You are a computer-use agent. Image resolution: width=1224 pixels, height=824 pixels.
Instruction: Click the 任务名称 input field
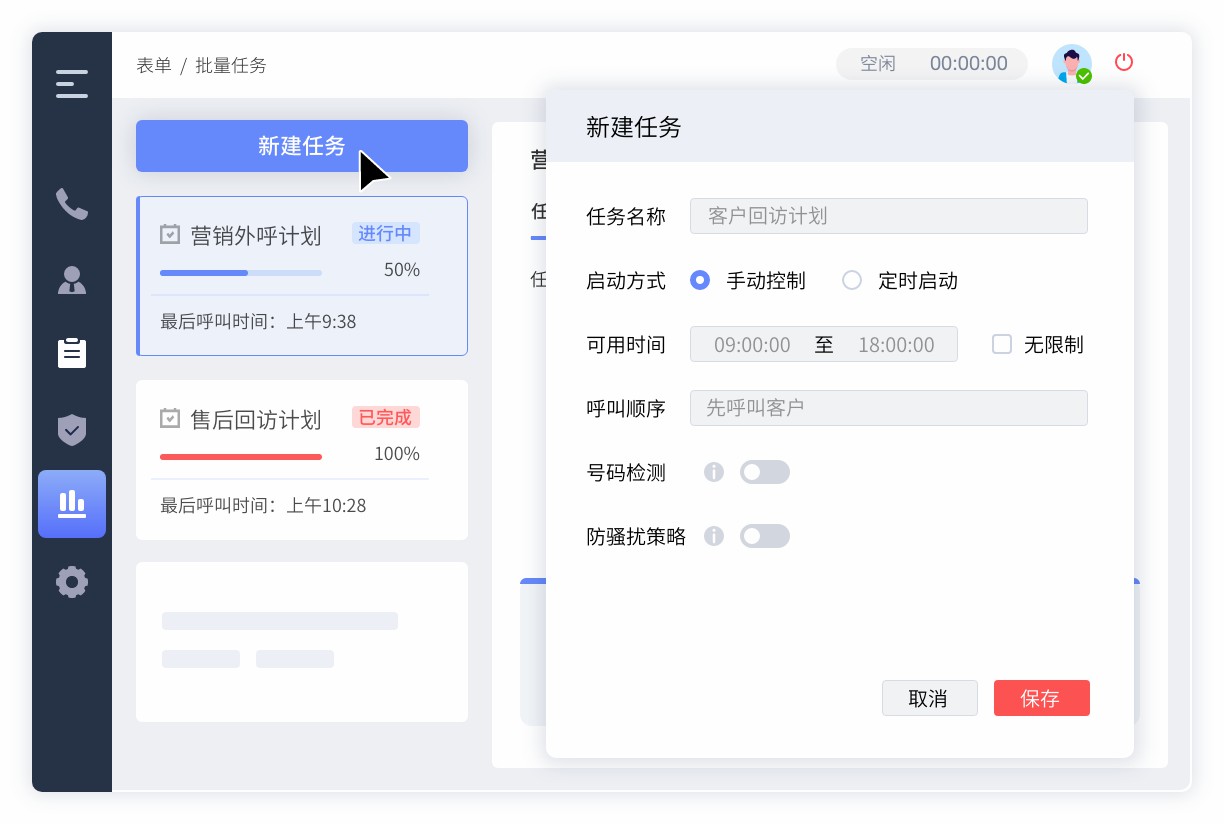(x=888, y=216)
